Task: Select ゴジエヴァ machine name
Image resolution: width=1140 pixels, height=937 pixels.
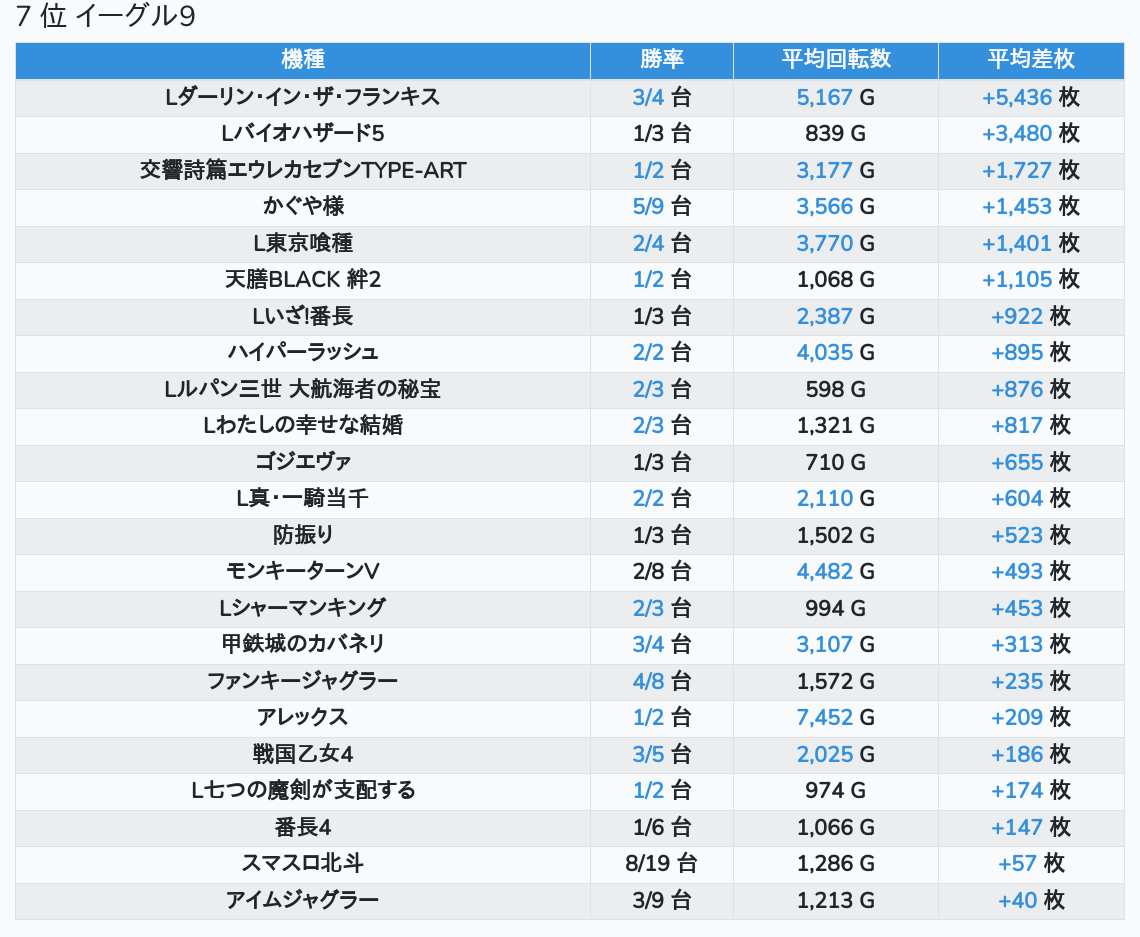Action: pyautogui.click(x=302, y=462)
